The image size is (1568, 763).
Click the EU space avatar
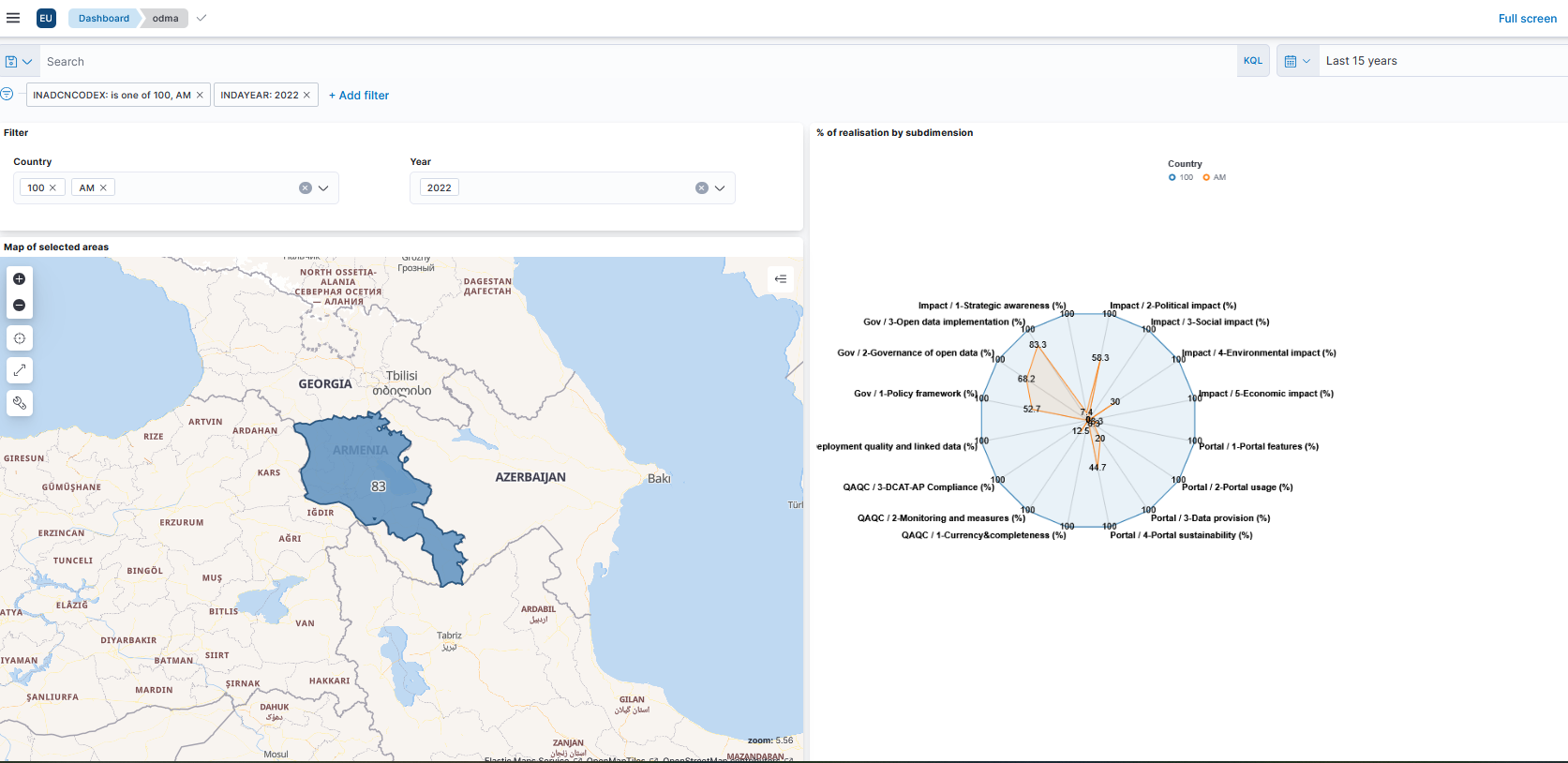46,18
